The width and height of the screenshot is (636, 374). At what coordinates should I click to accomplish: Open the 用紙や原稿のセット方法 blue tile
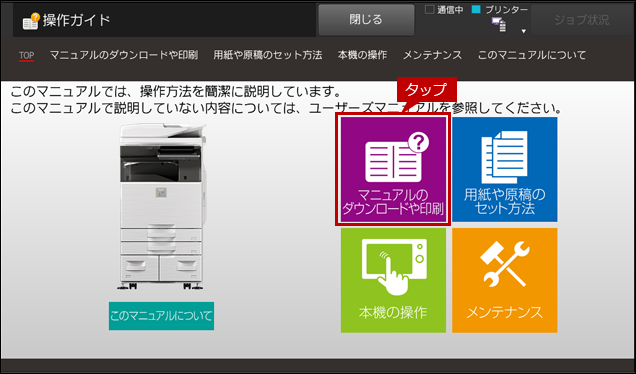505,169
